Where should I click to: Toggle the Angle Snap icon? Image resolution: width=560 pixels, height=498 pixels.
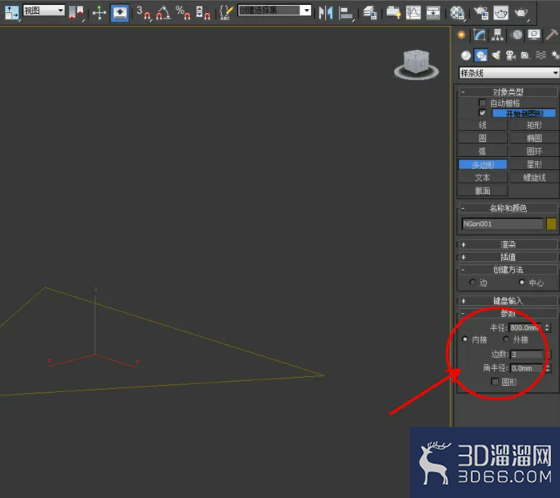point(164,13)
